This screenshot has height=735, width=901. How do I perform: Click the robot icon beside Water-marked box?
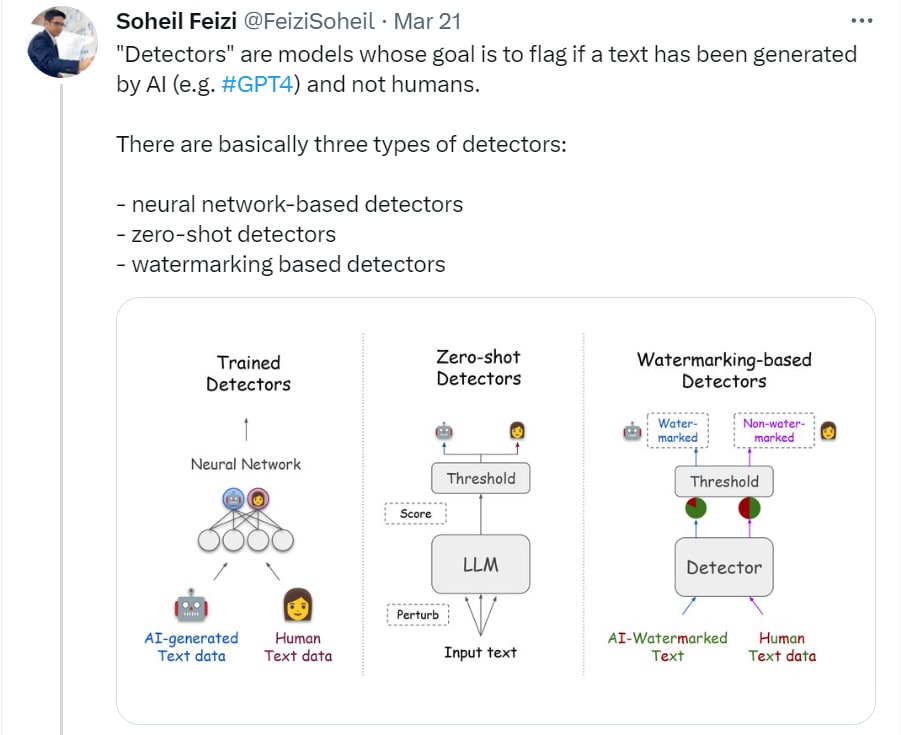632,431
